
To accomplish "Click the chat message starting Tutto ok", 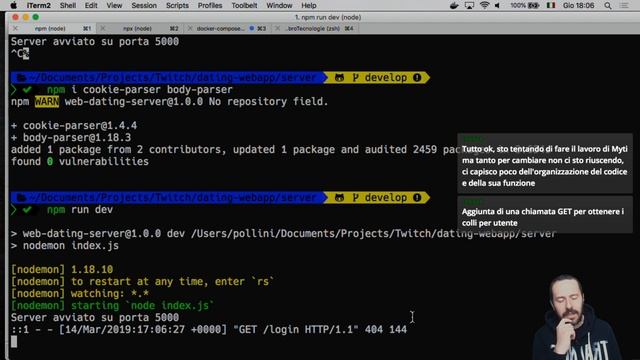I will pyautogui.click(x=545, y=163).
